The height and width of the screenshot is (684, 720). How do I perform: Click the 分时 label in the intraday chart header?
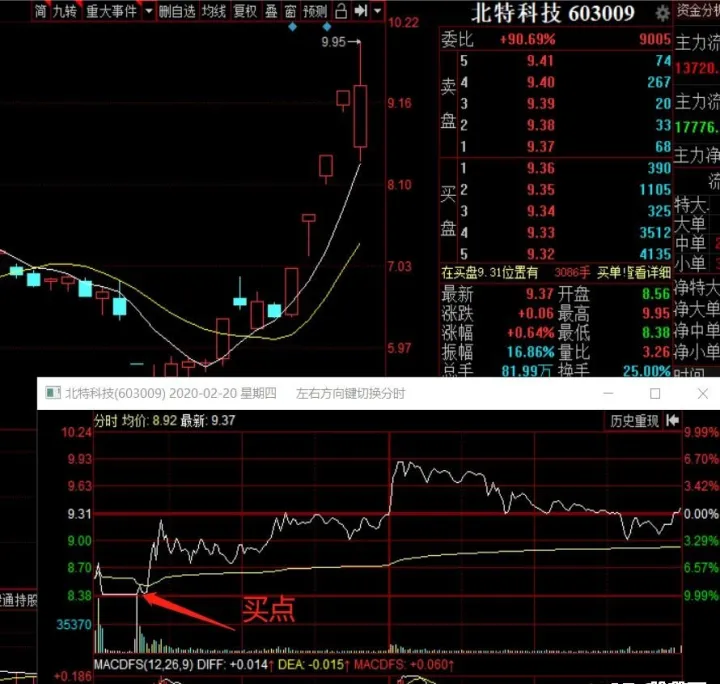(106, 420)
